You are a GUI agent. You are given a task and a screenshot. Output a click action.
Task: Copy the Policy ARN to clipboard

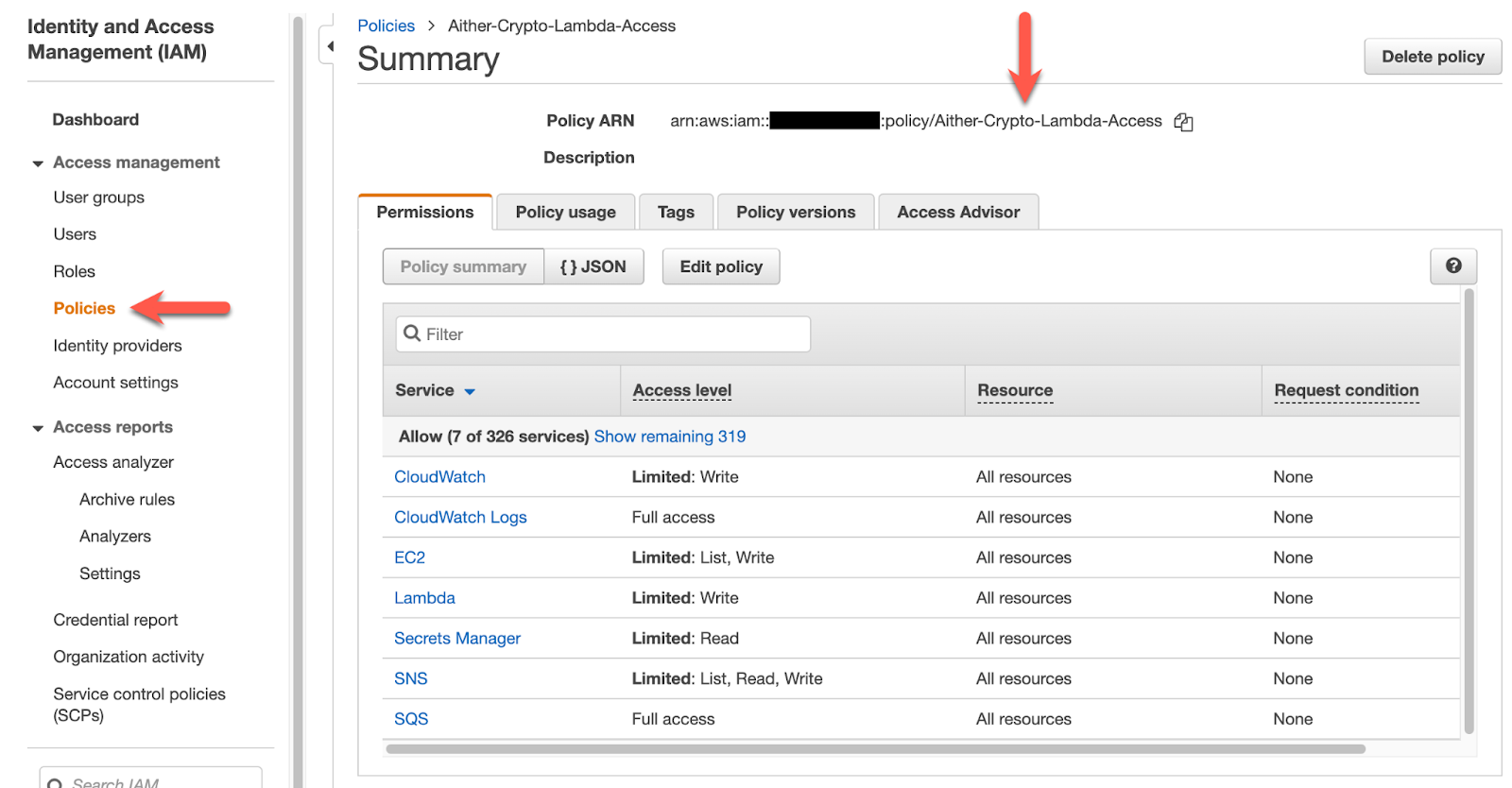click(1183, 122)
